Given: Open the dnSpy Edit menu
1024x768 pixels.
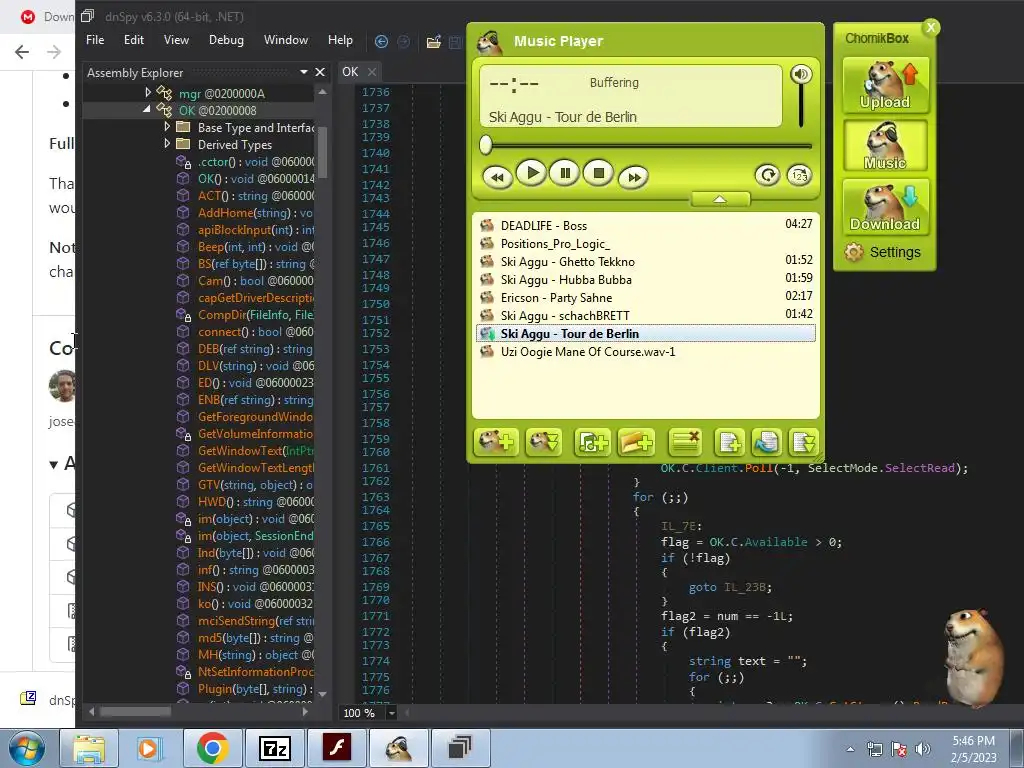Looking at the screenshot, I should pos(134,40).
